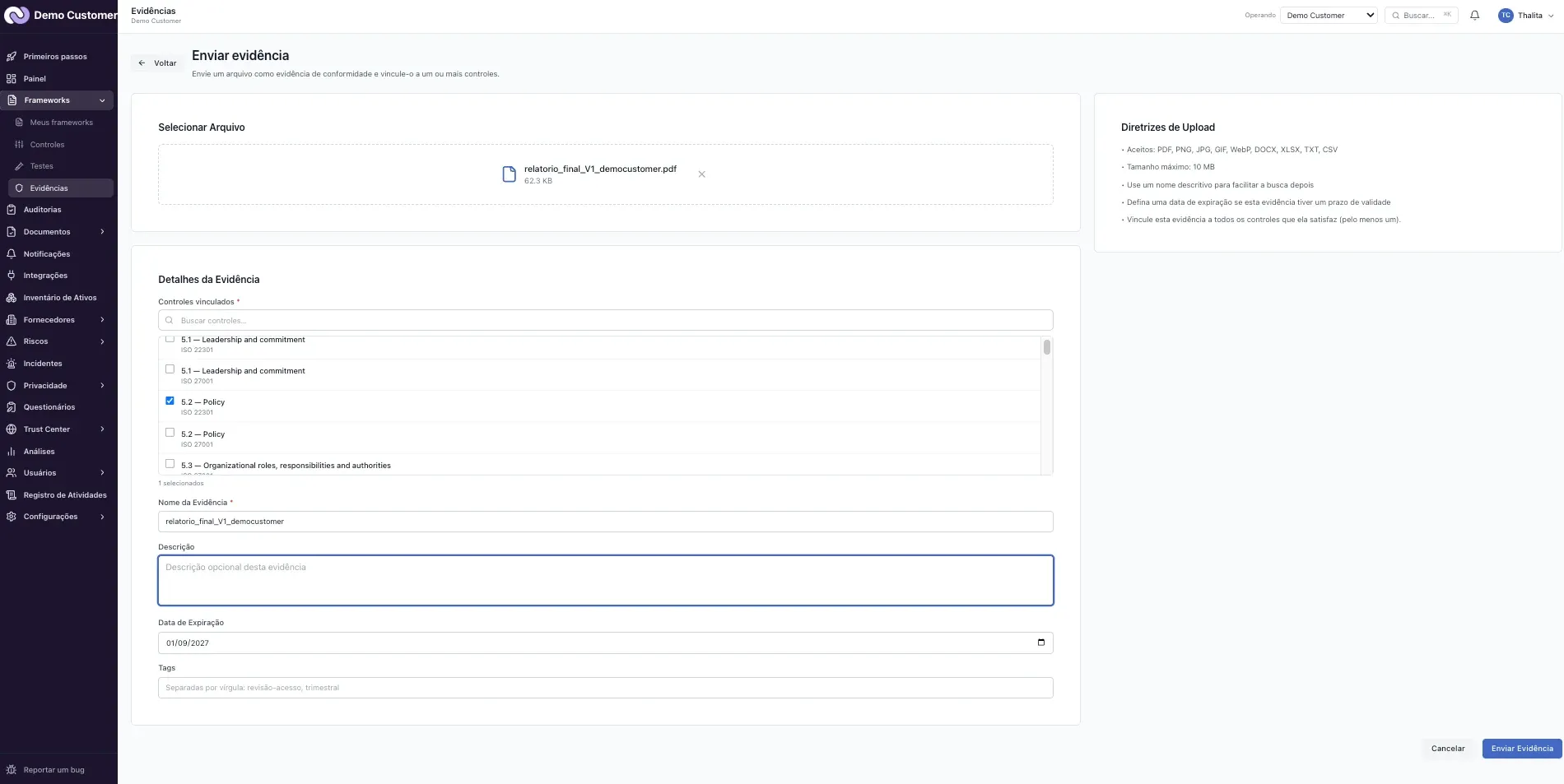Submit with Enviar Evidência button
The image size is (1564, 784).
(1522, 749)
